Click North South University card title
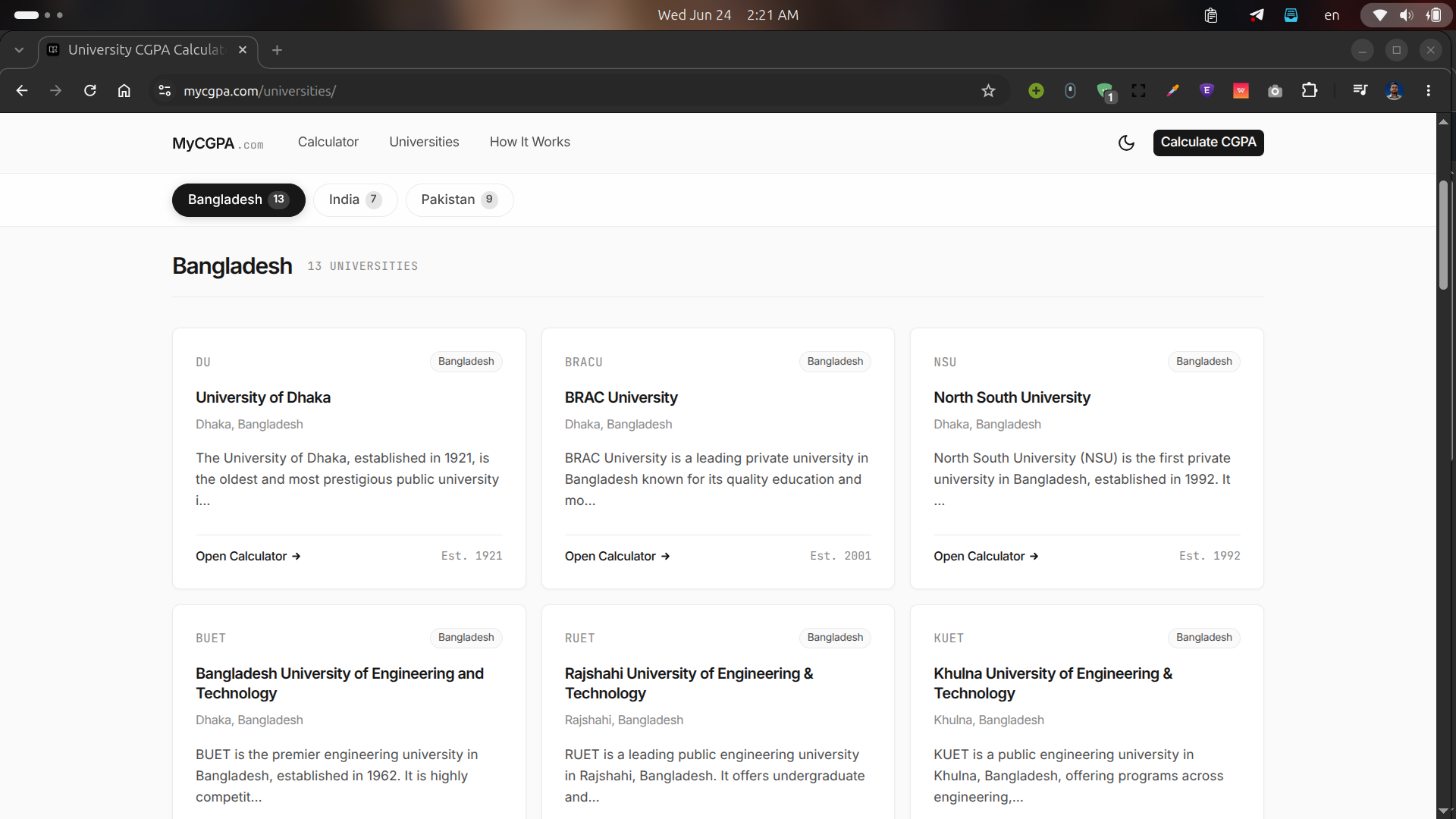Viewport: 1456px width, 819px height. click(1012, 397)
